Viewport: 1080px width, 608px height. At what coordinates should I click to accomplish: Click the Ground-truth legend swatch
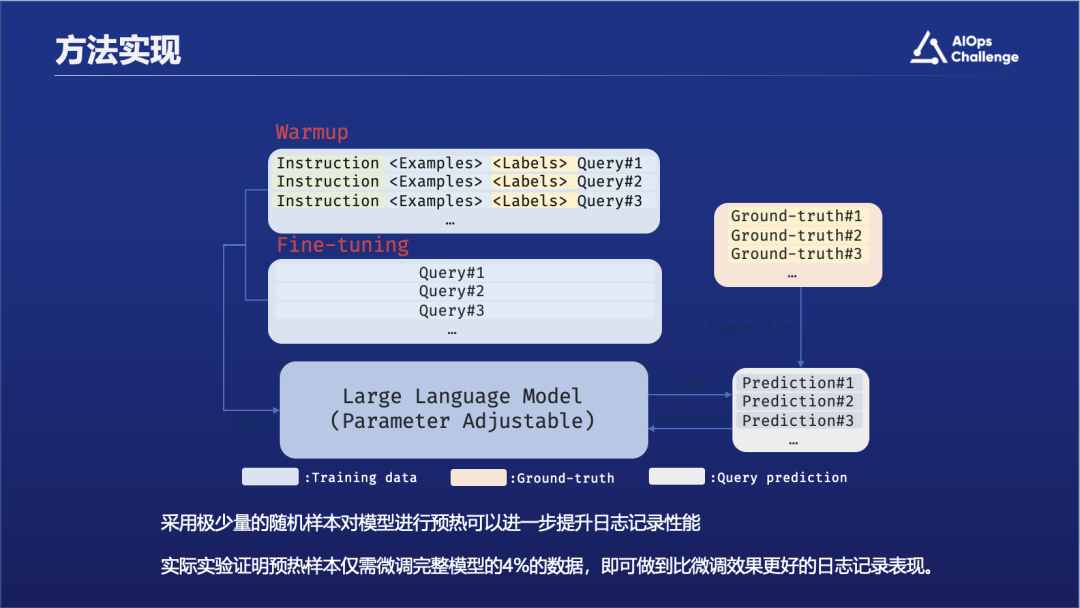pos(478,477)
